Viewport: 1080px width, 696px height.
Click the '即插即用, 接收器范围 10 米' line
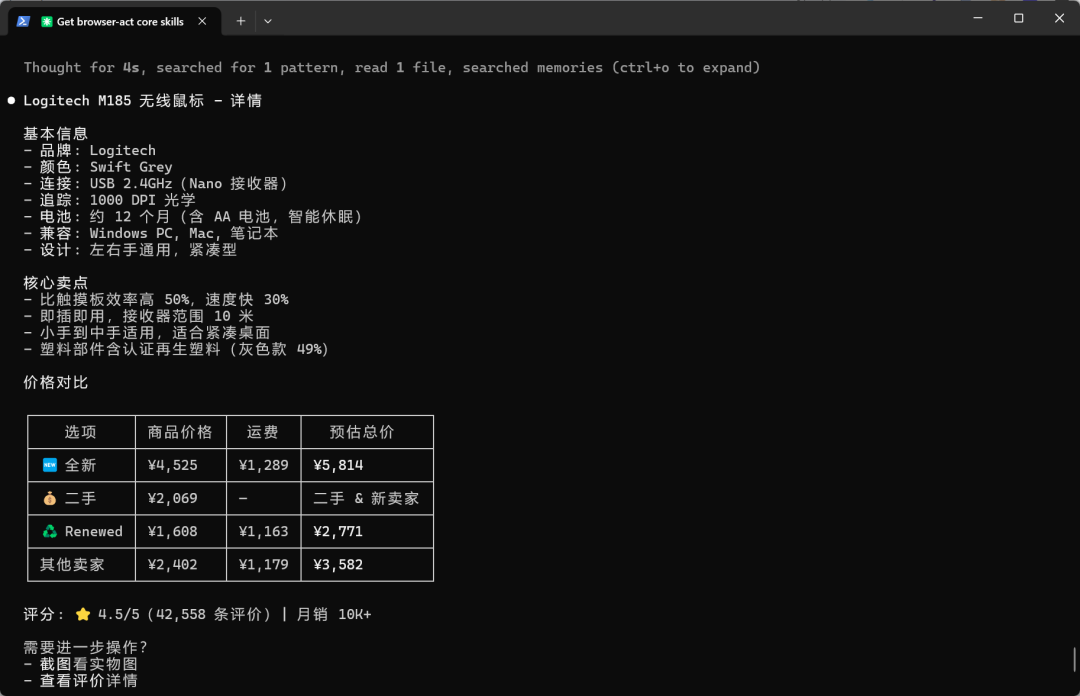pyautogui.click(x=138, y=316)
